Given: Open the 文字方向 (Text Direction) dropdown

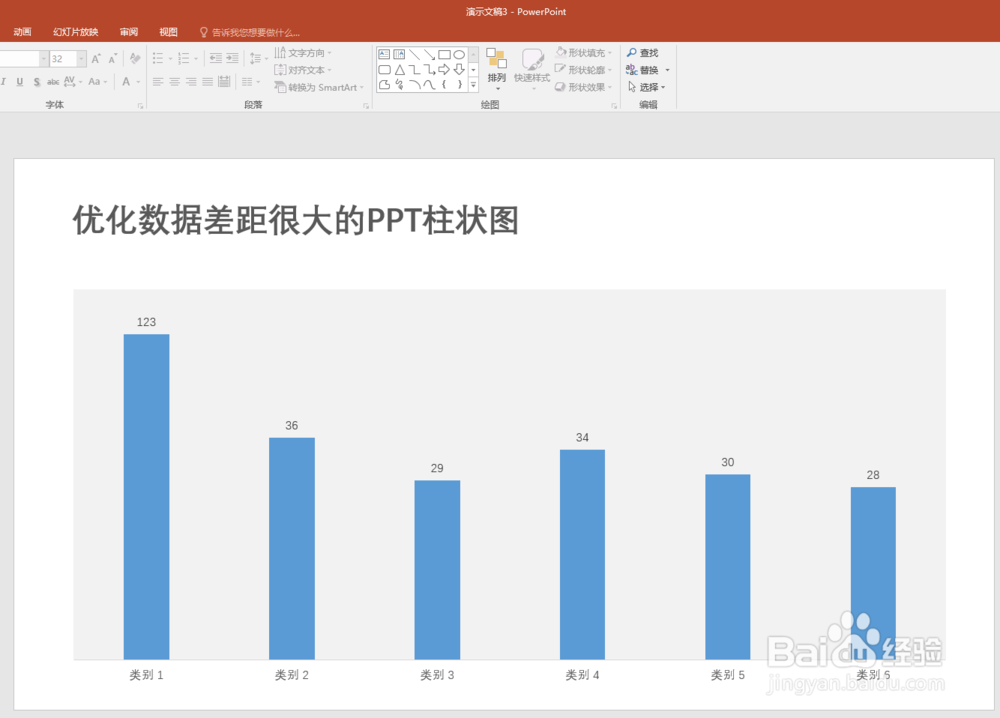Looking at the screenshot, I should 305,52.
